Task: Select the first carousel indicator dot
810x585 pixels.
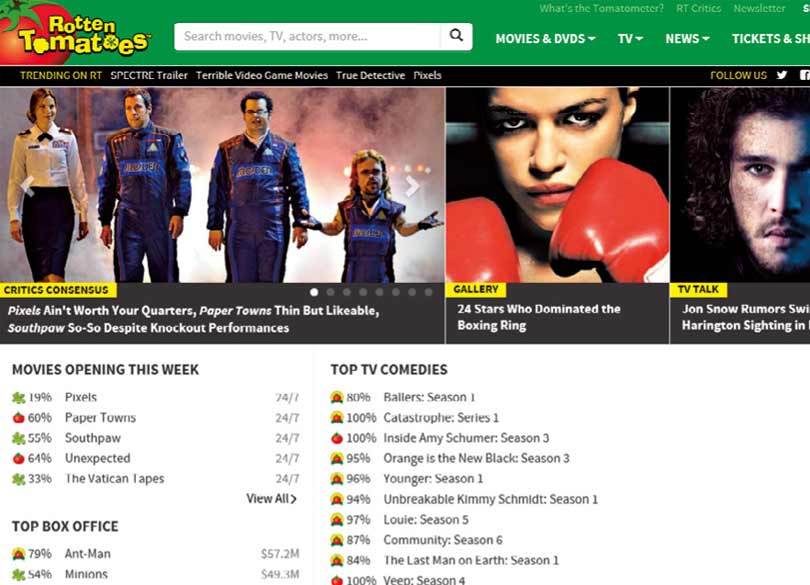Action: click(x=314, y=292)
